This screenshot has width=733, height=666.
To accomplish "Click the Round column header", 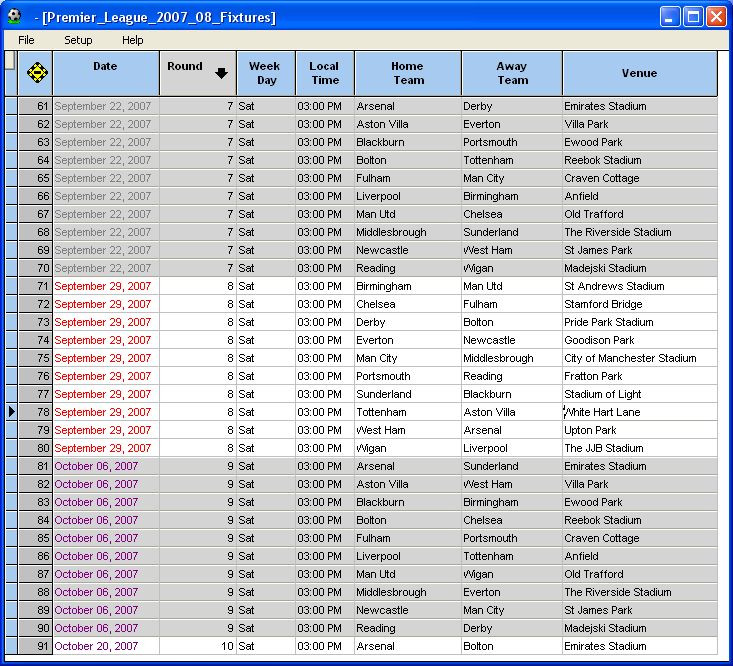I will click(198, 73).
